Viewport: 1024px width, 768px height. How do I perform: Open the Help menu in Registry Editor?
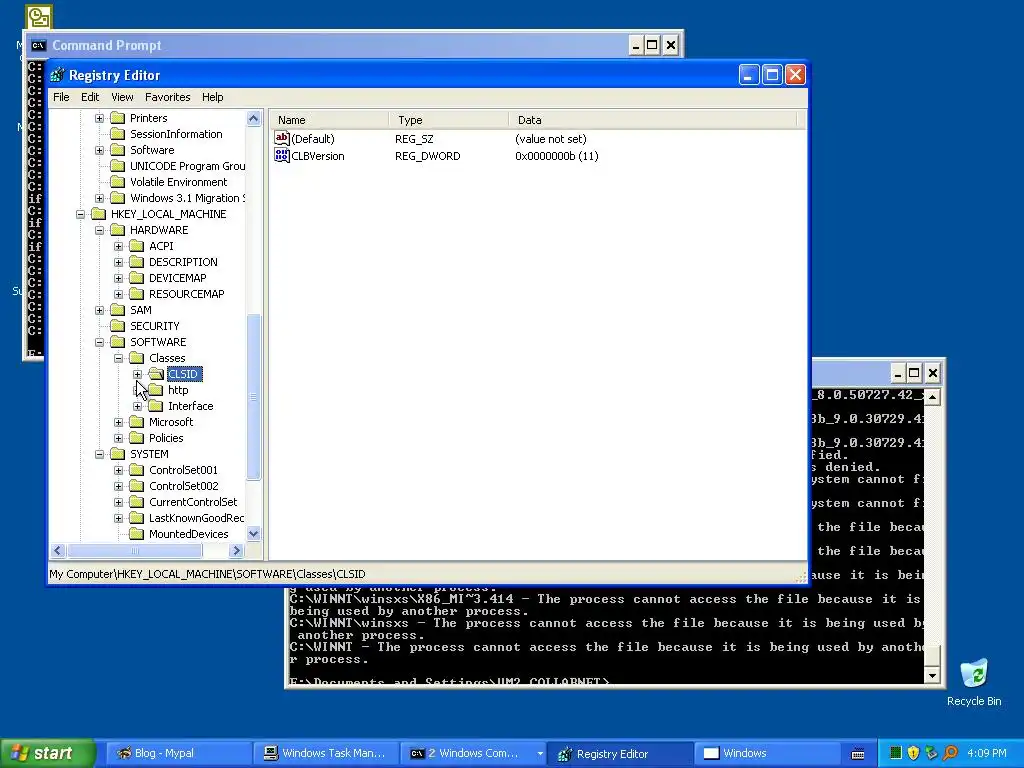point(212,97)
